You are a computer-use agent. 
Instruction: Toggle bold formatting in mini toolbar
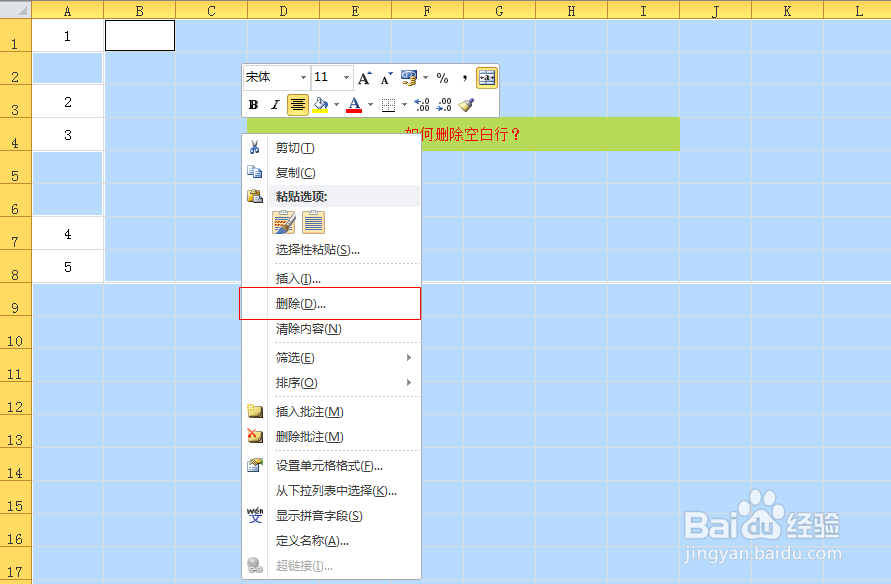(253, 105)
